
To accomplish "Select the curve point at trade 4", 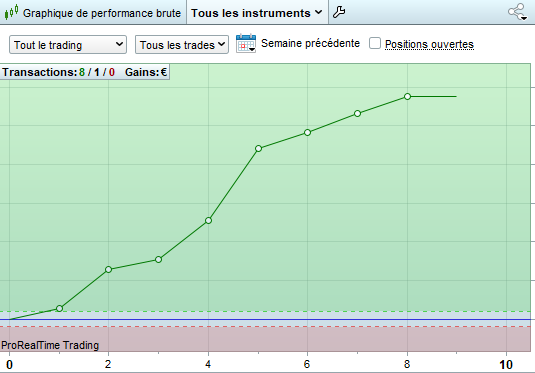I will pyautogui.click(x=208, y=220).
